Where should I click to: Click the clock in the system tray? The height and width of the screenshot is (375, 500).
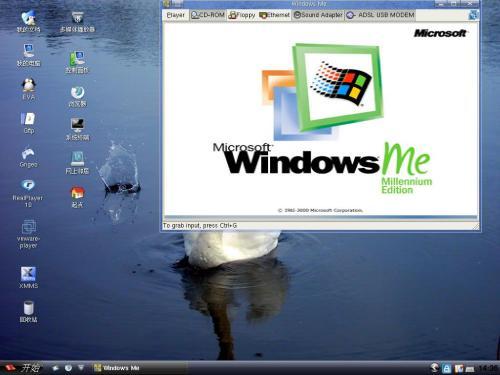pyautogui.click(x=487, y=368)
